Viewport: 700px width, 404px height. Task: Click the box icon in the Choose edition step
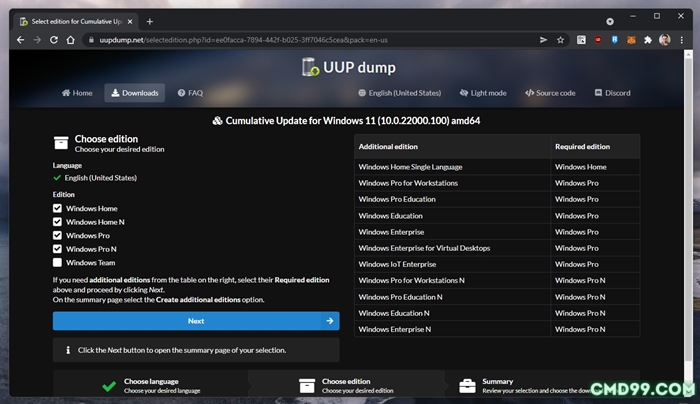coord(307,386)
